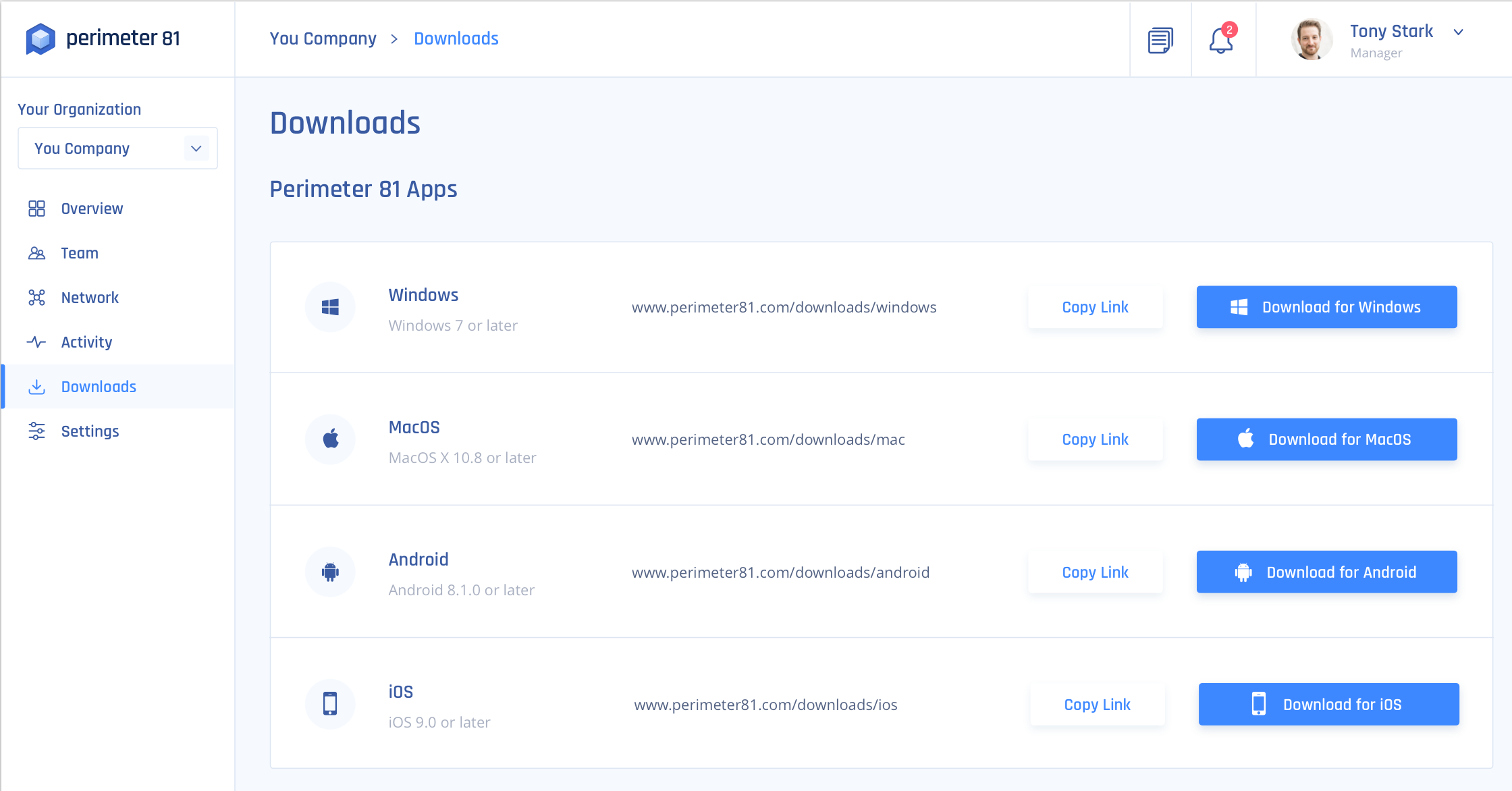Image resolution: width=1512 pixels, height=791 pixels.
Task: Open Settings in the sidebar
Action: point(90,431)
